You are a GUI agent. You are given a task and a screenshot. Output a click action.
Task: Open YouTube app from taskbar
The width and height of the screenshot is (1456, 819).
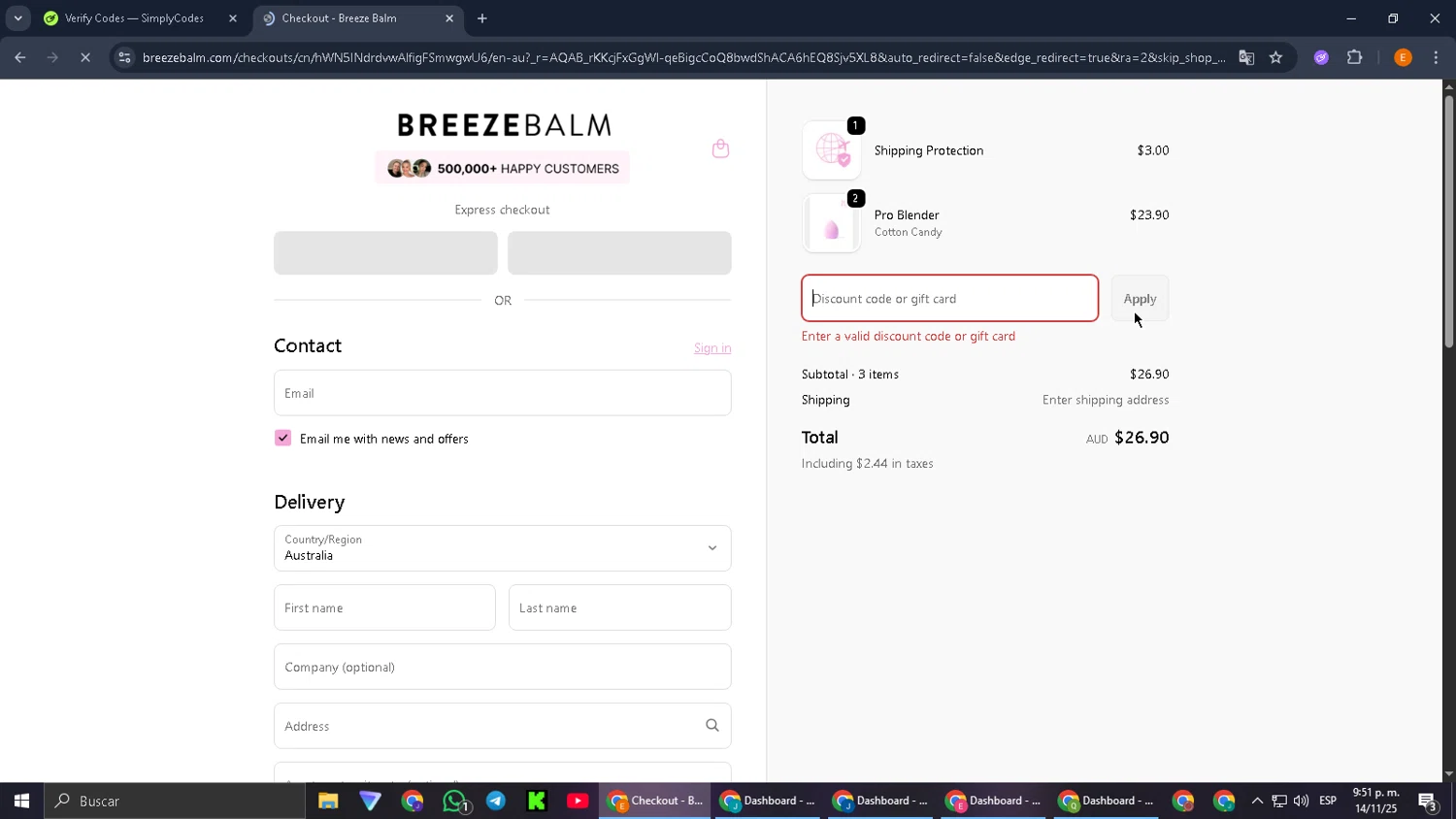click(x=578, y=801)
